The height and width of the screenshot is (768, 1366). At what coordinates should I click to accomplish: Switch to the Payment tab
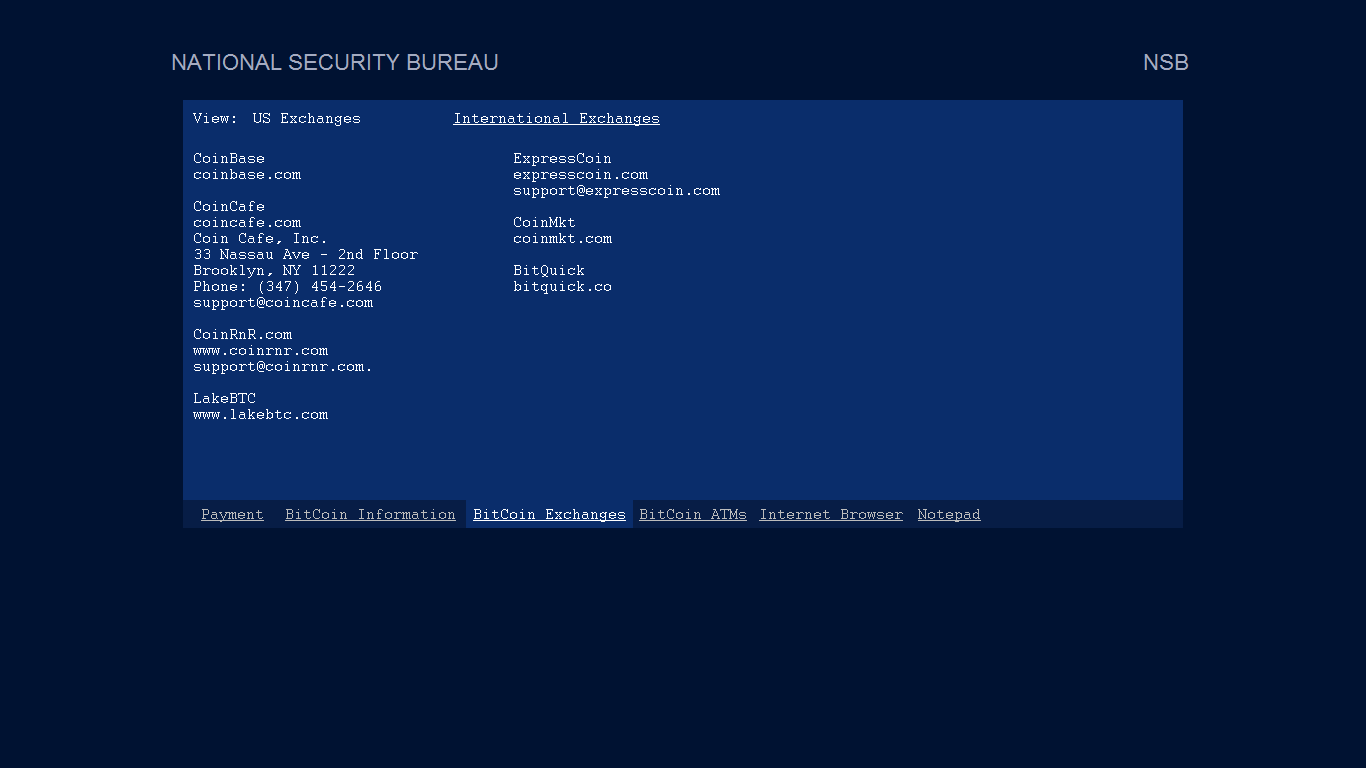[232, 515]
